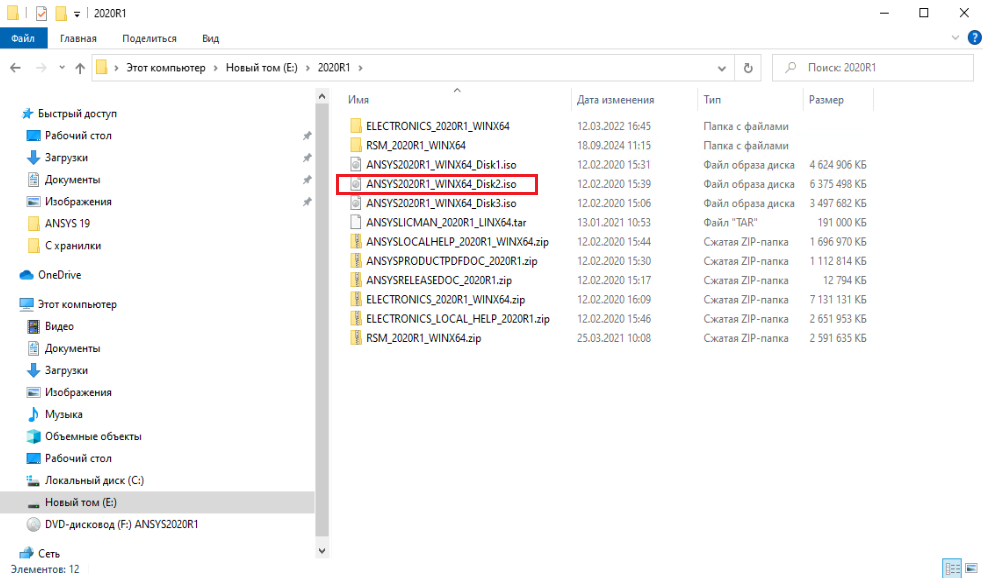Expand breadcrumb arrow after Этот компьютер
983x578 pixels.
pyautogui.click(x=216, y=68)
